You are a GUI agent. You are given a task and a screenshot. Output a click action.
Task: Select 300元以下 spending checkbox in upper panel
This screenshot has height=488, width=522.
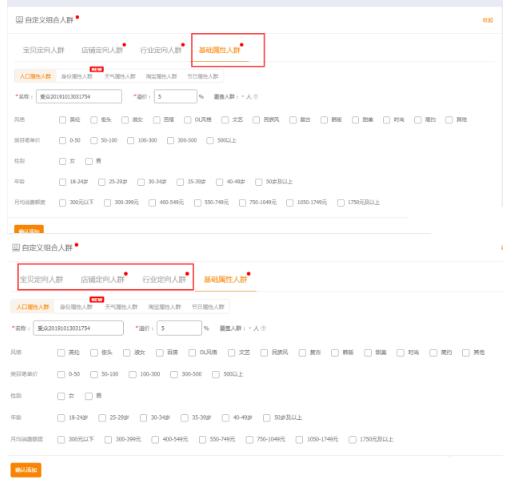(62, 203)
